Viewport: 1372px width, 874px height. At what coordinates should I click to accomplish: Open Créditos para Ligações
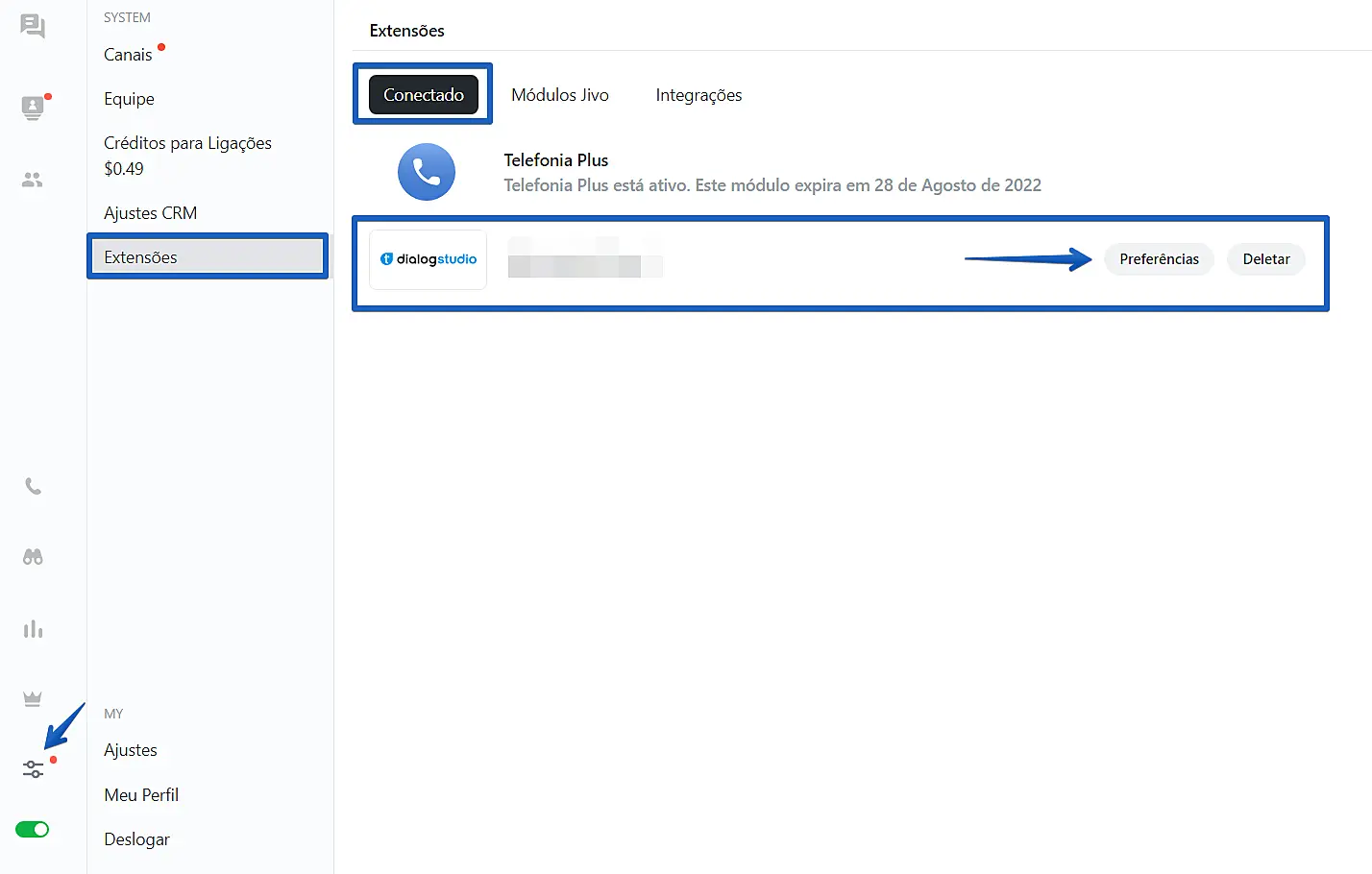coord(187,143)
